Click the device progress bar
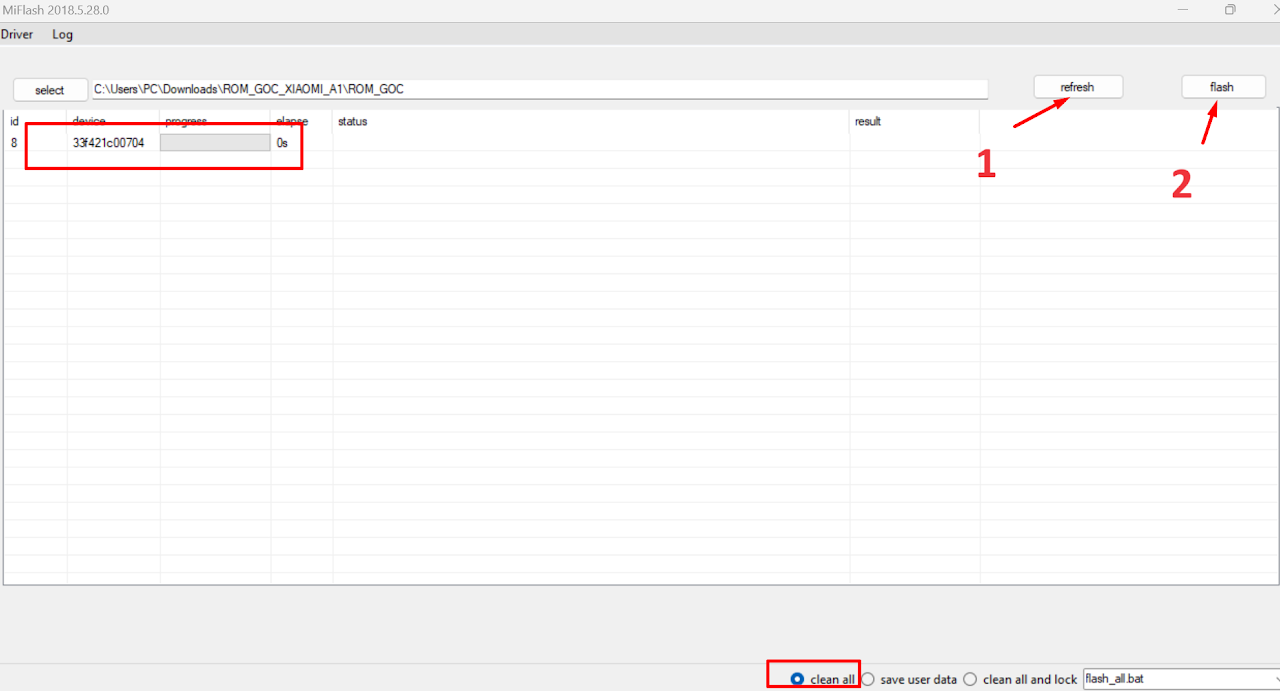 215,143
